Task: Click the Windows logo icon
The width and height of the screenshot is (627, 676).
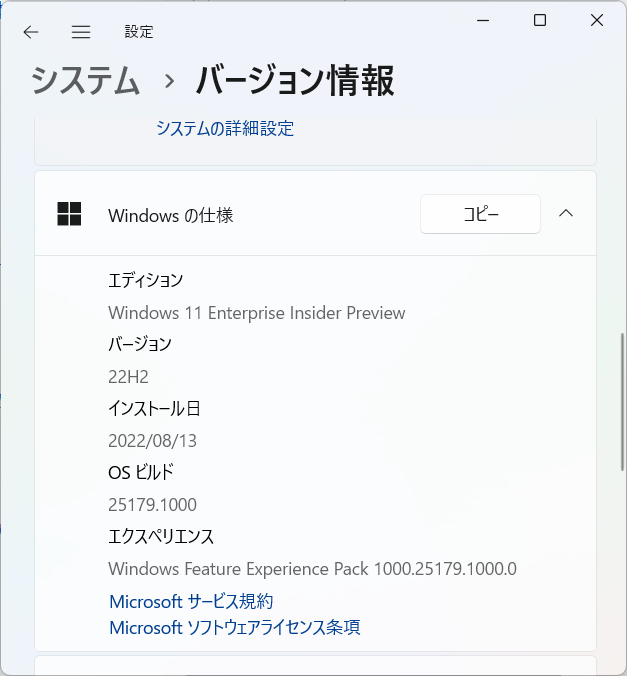Action: point(69,214)
